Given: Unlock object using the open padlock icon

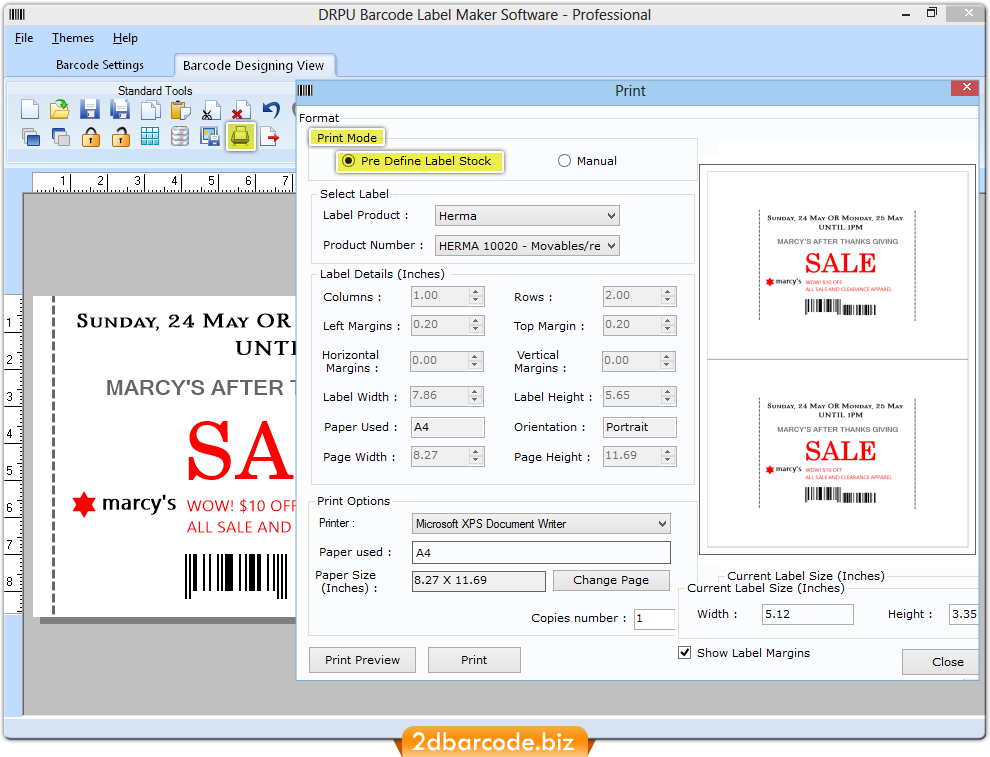Looking at the screenshot, I should (x=120, y=136).
